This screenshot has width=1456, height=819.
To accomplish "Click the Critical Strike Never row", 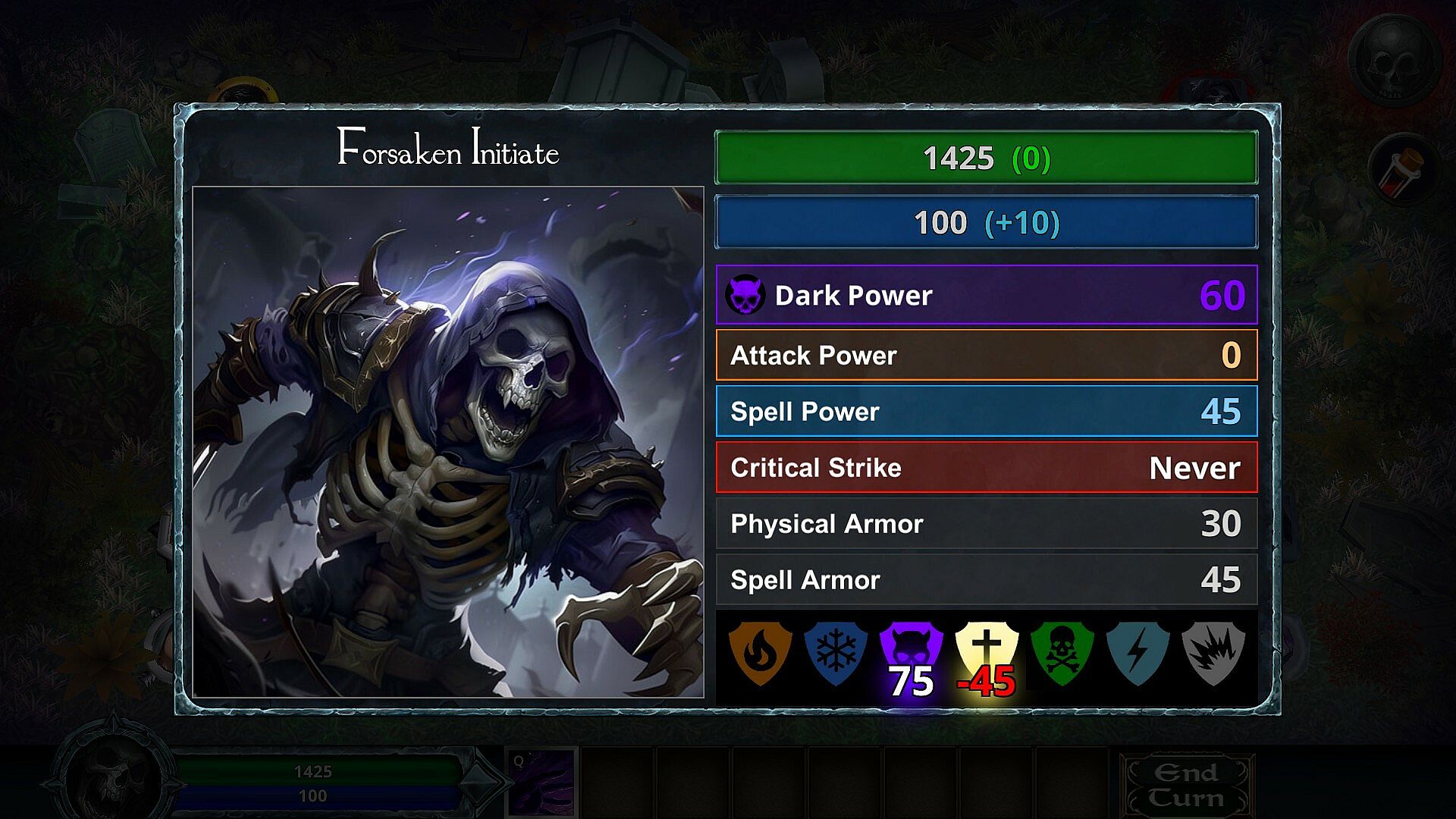I will click(x=986, y=467).
